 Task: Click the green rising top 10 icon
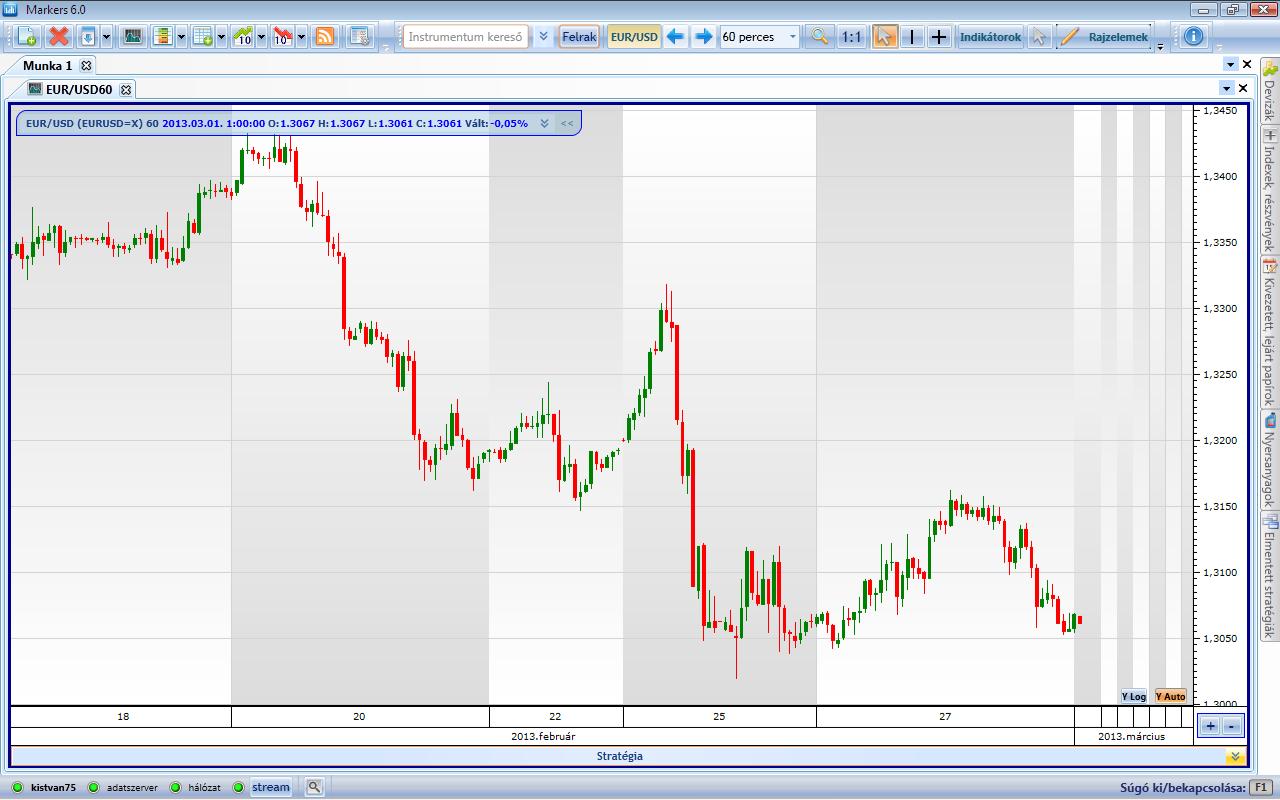click(x=243, y=37)
